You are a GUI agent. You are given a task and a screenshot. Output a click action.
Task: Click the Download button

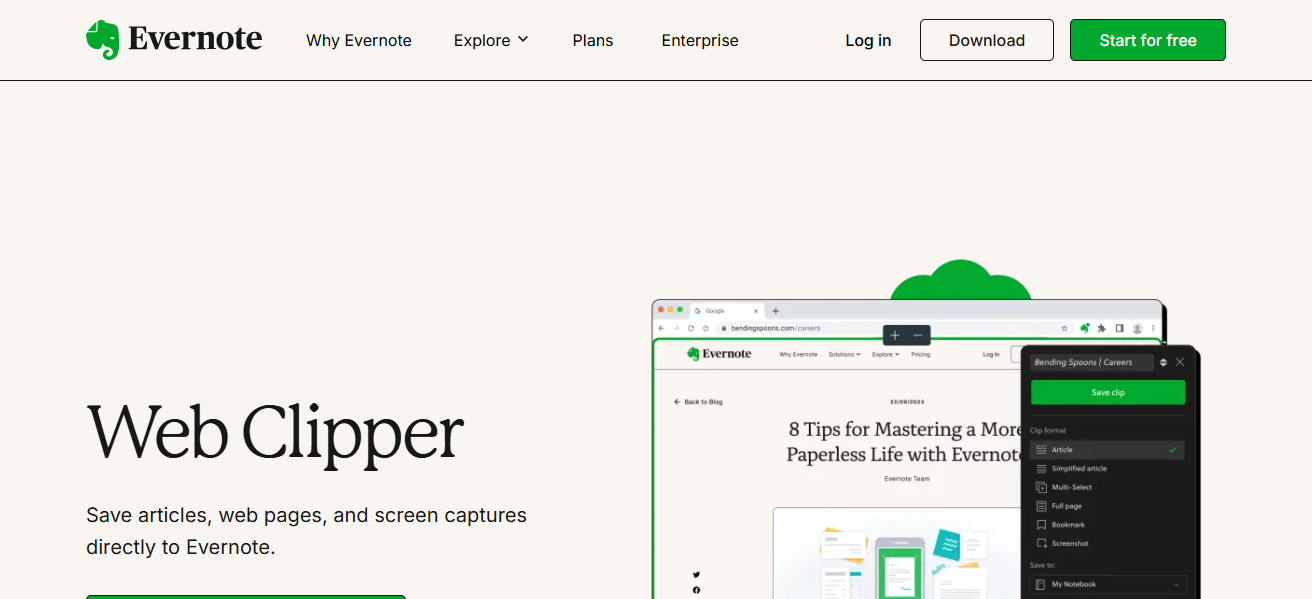(987, 40)
